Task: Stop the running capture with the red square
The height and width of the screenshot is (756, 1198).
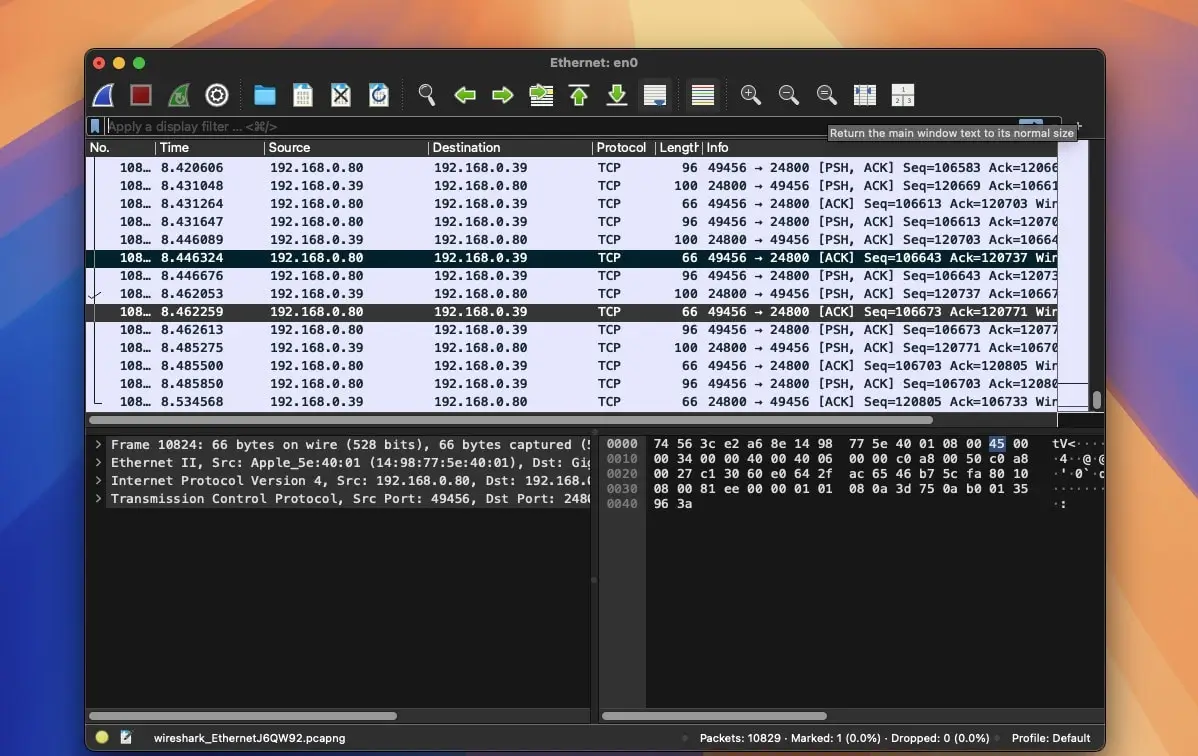Action: [141, 96]
